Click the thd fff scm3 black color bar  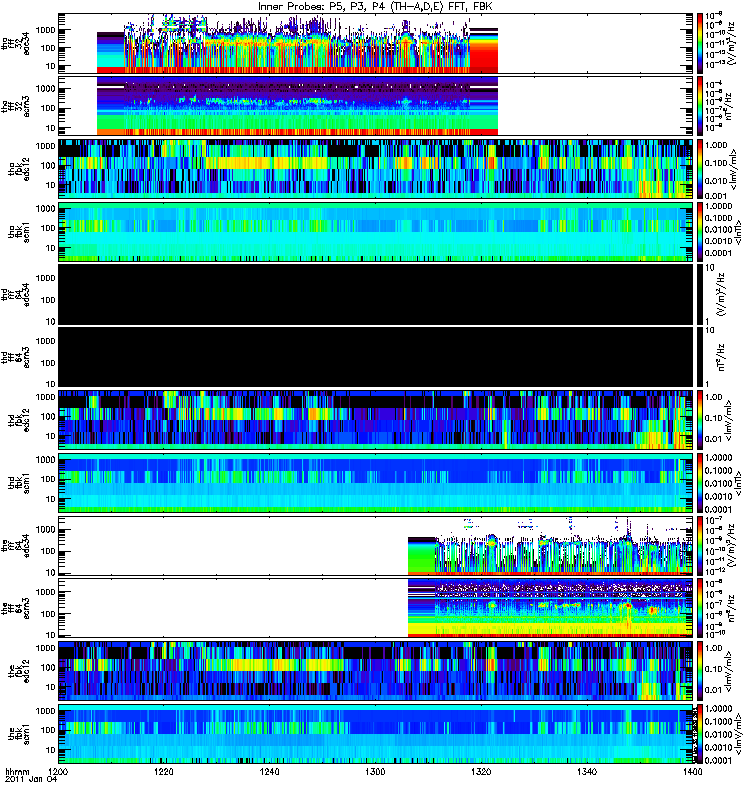pos(699,357)
